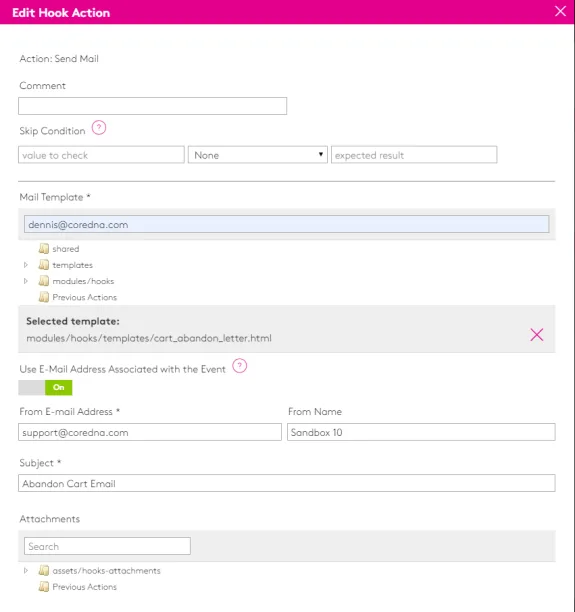This screenshot has height=612, width=575.
Task: Click the Attachments Search field
Action: [x=107, y=546]
